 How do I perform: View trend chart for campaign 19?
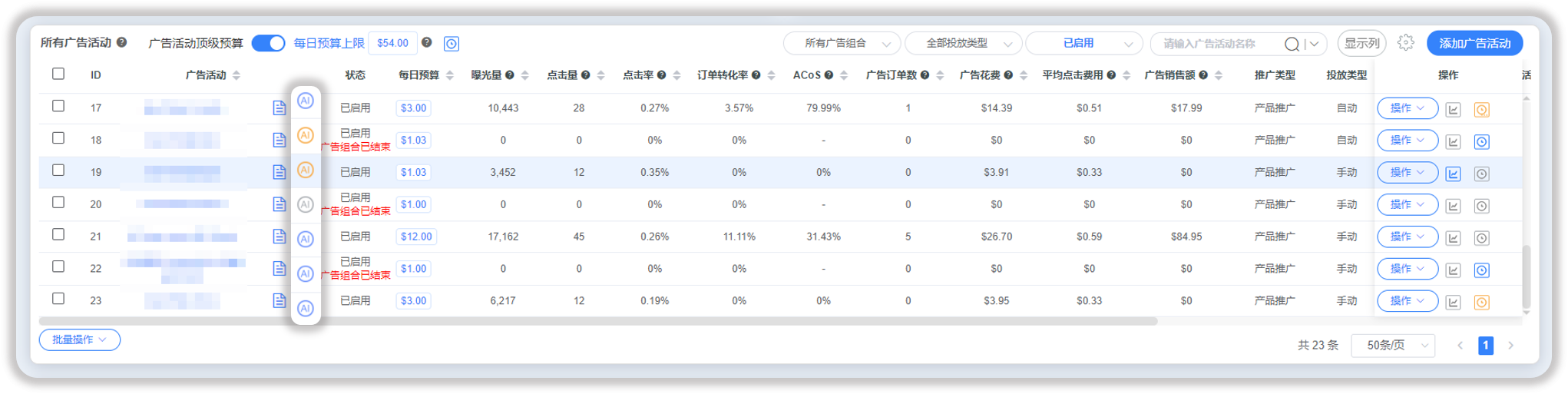(x=1453, y=174)
